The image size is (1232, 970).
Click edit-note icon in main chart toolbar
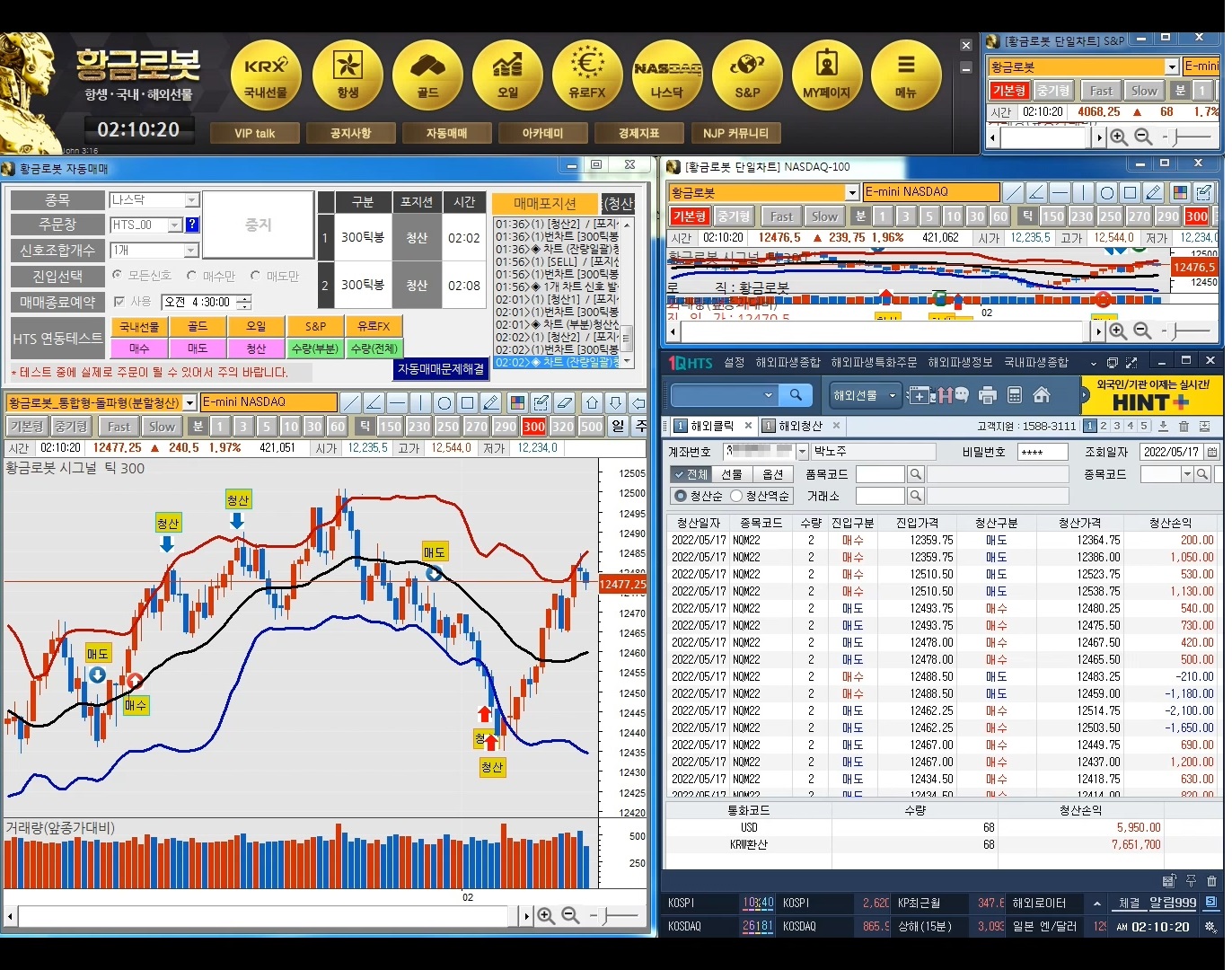pyautogui.click(x=541, y=402)
